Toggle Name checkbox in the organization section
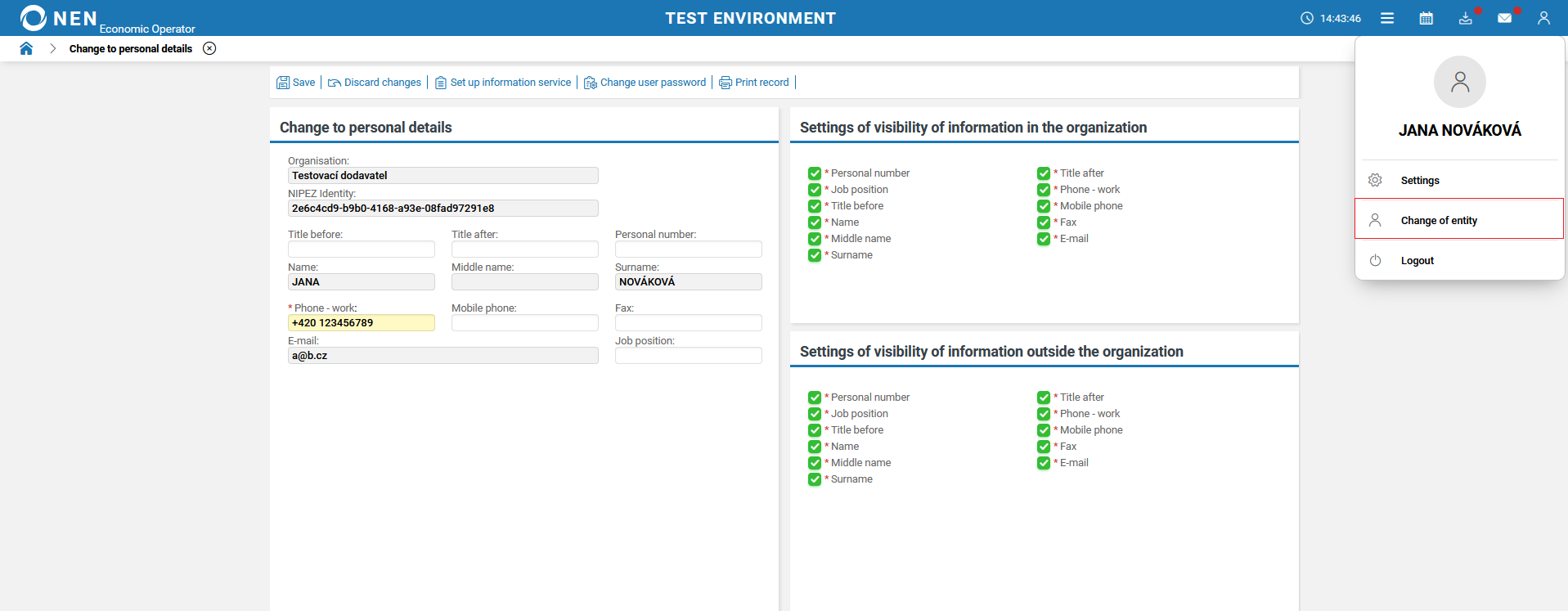 click(x=815, y=222)
